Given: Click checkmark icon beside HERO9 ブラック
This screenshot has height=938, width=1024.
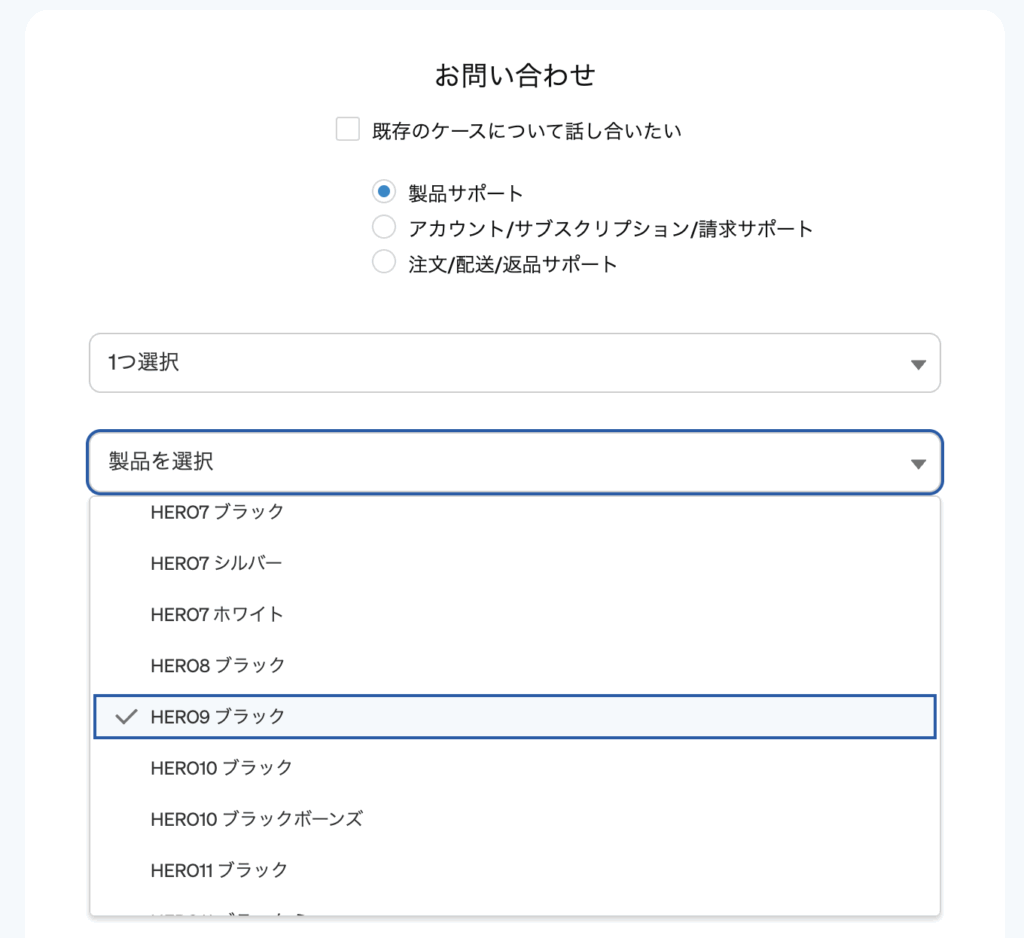Looking at the screenshot, I should (126, 717).
